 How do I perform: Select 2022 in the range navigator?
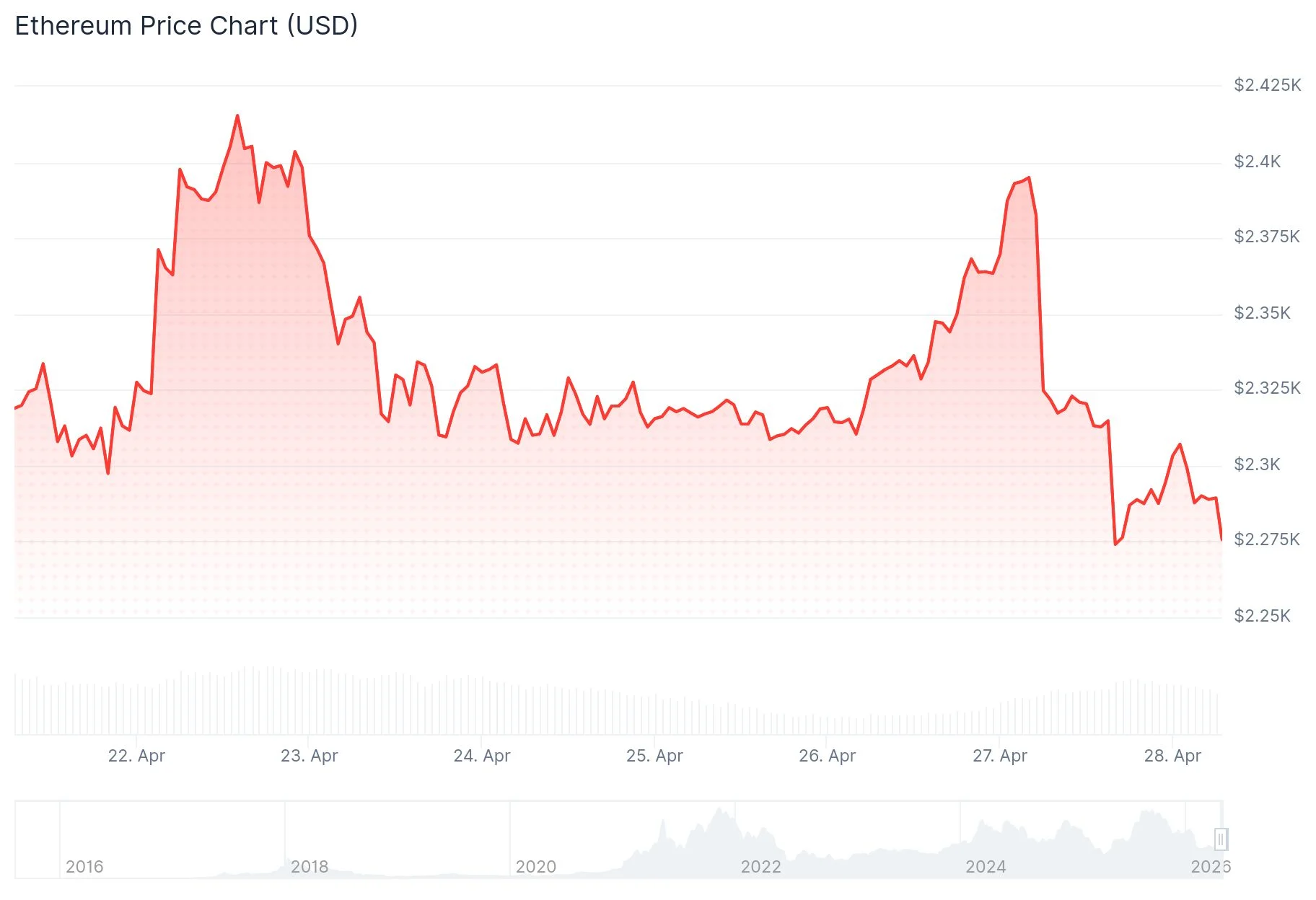(760, 866)
